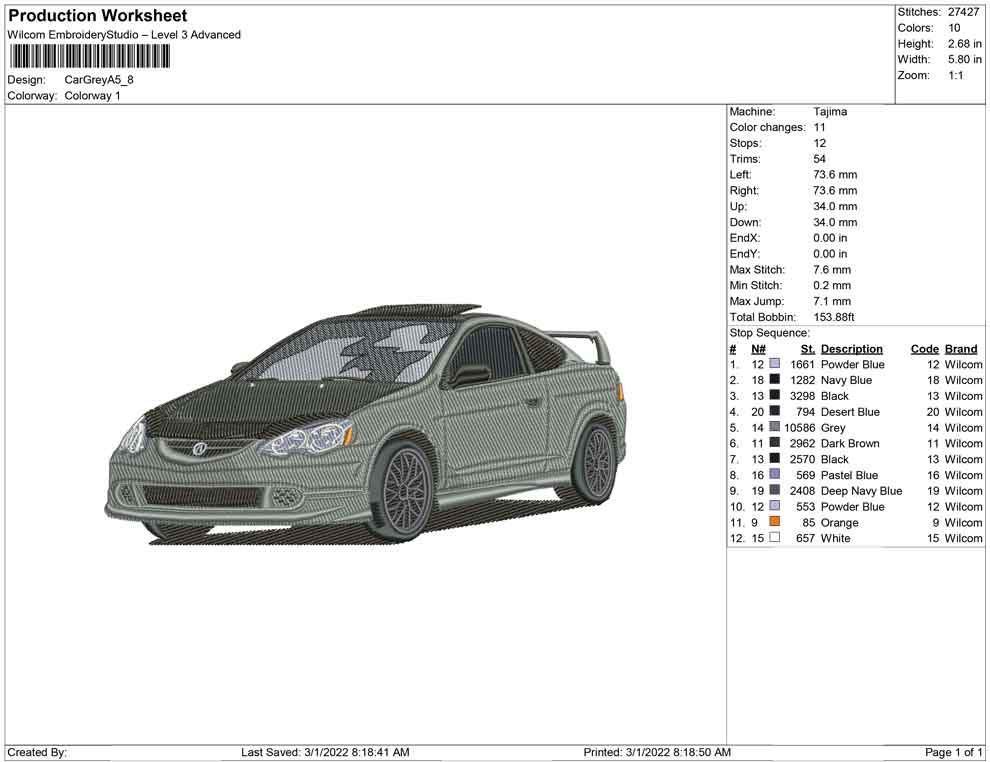Viewport: 990px width, 762px height.
Task: Click the 'Brand' column header
Action: point(961,349)
